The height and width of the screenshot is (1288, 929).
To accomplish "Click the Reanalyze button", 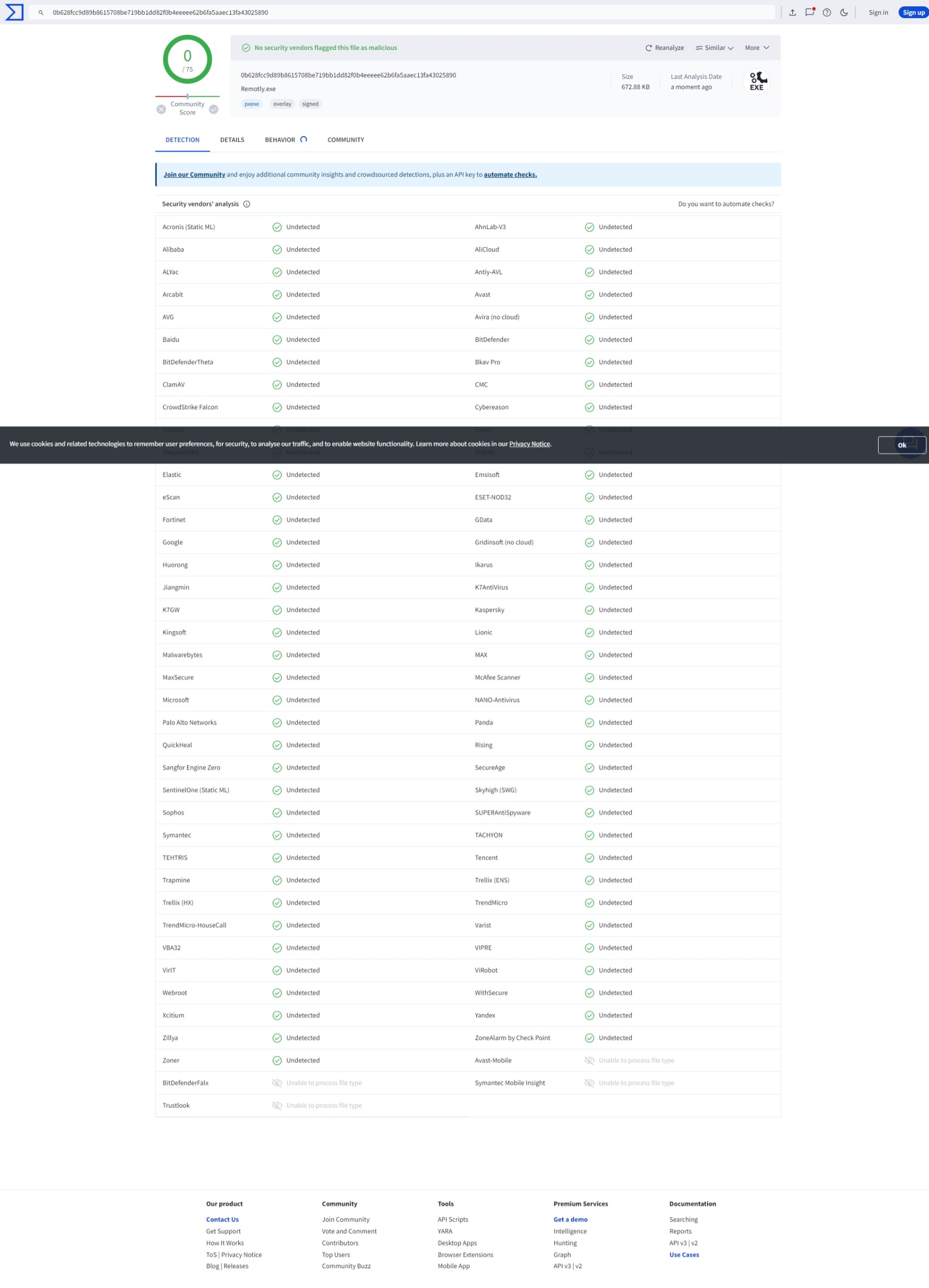I will [x=664, y=48].
